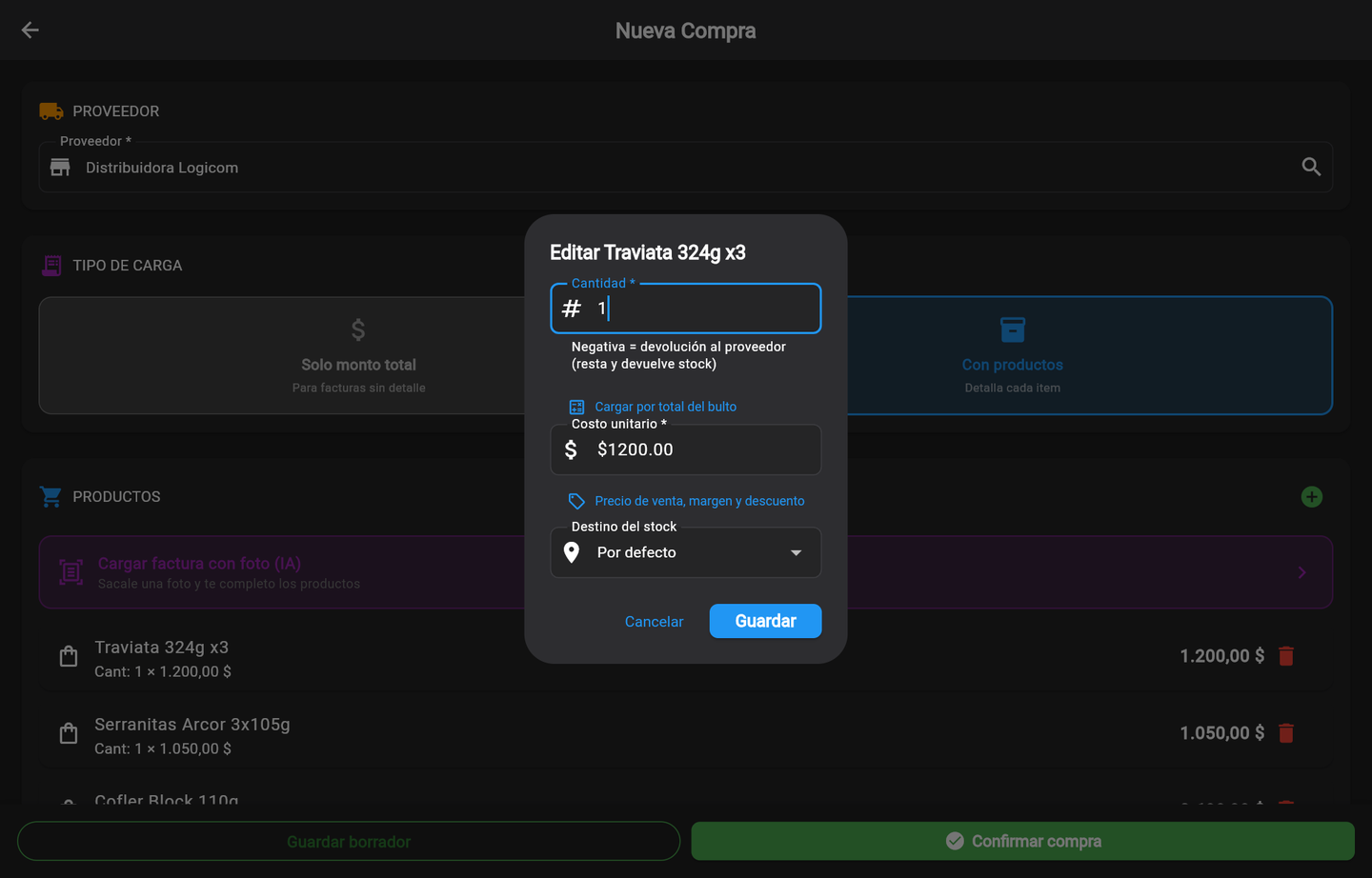Cancel the edit dialog

click(x=654, y=622)
